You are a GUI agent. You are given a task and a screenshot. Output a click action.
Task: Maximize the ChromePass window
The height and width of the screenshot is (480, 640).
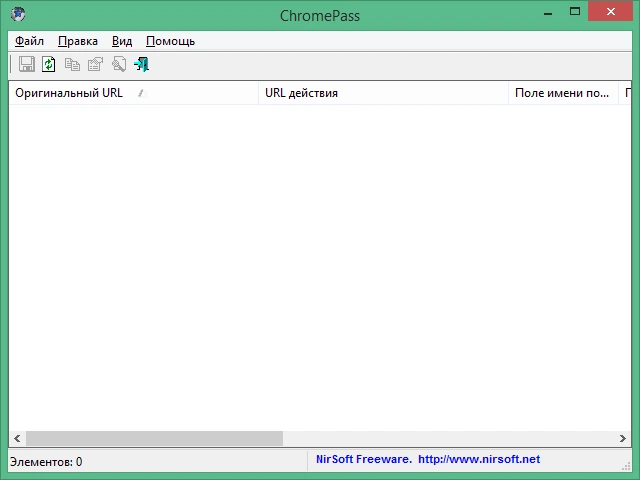(x=575, y=12)
